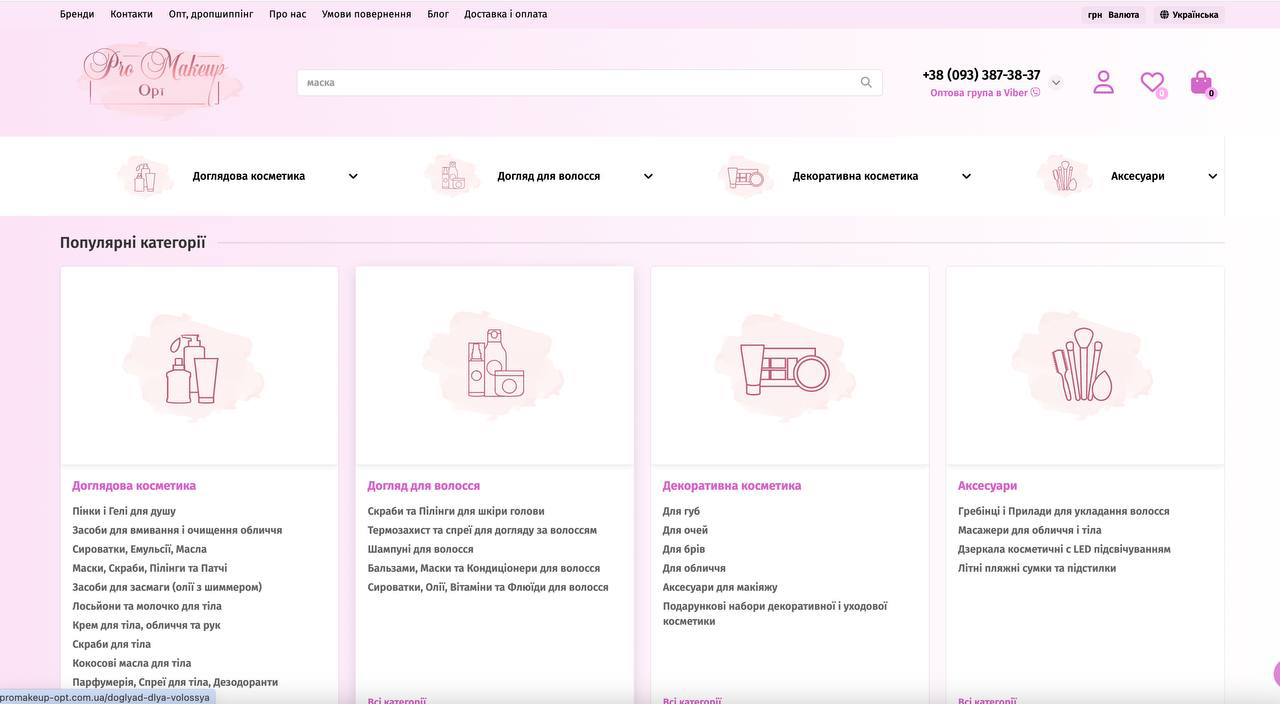Image resolution: width=1280 pixels, height=704 pixels.
Task: Open the Доглядова косметика category card image
Action: click(x=199, y=366)
